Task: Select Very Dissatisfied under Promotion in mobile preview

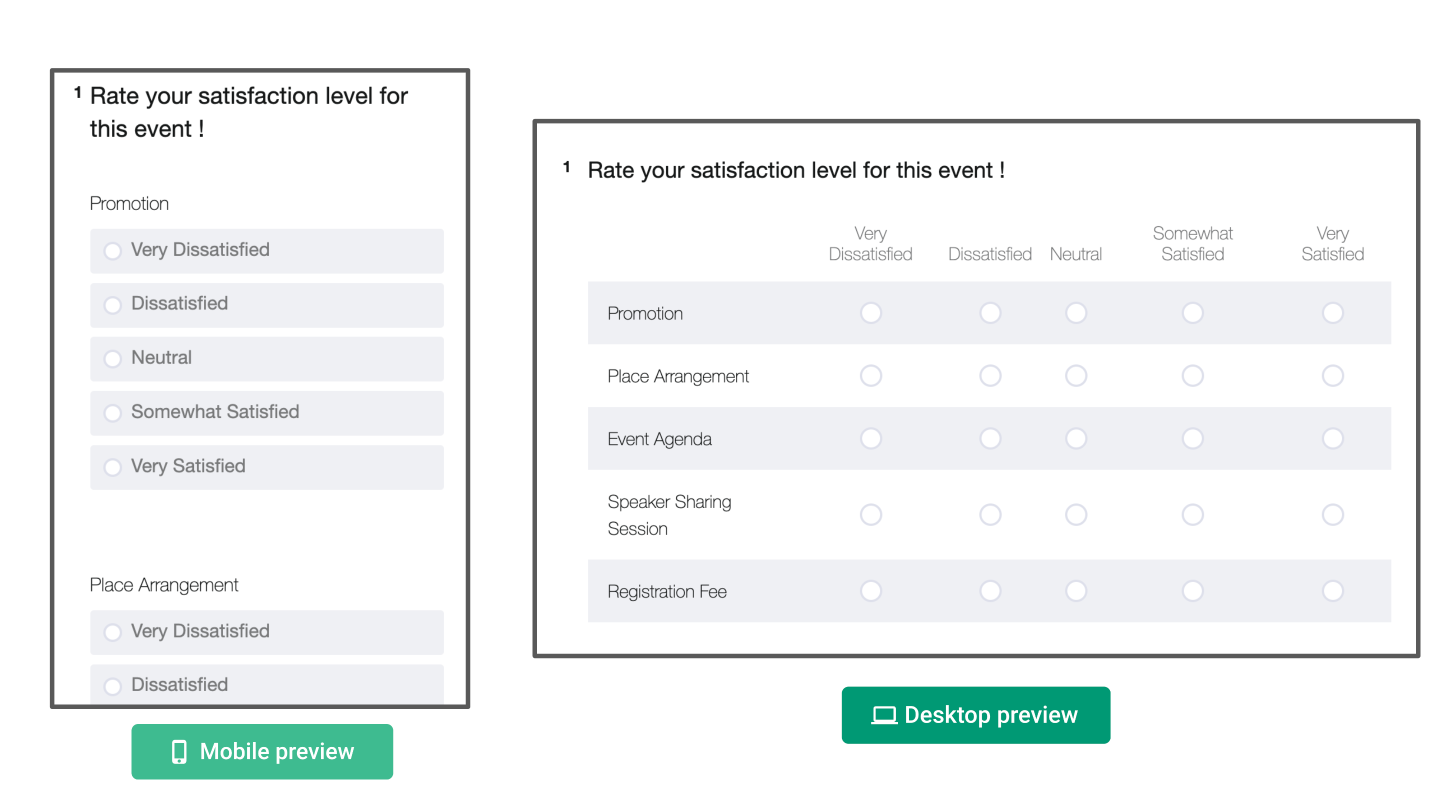Action: [x=112, y=251]
